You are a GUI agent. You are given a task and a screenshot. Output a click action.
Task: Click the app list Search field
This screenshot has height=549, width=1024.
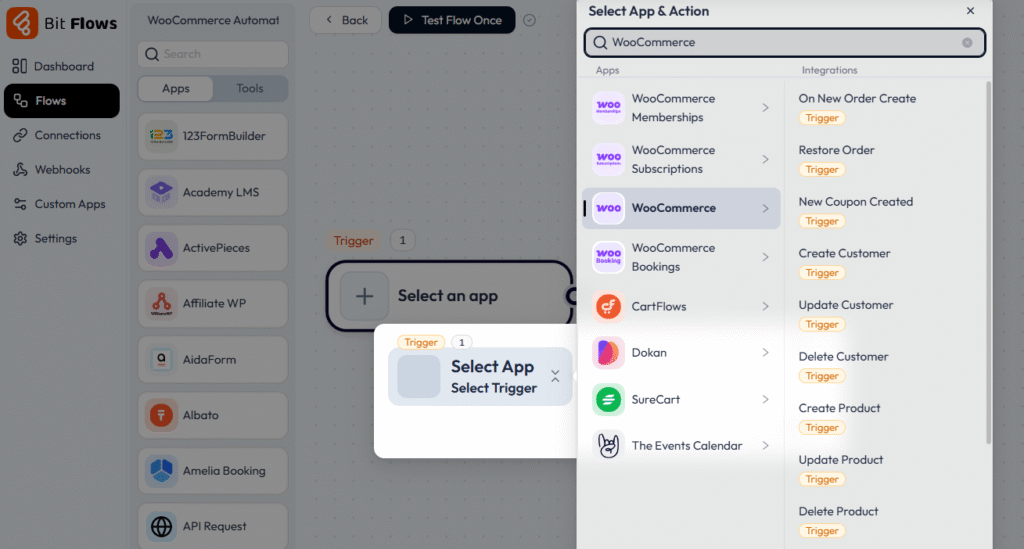[x=213, y=54]
